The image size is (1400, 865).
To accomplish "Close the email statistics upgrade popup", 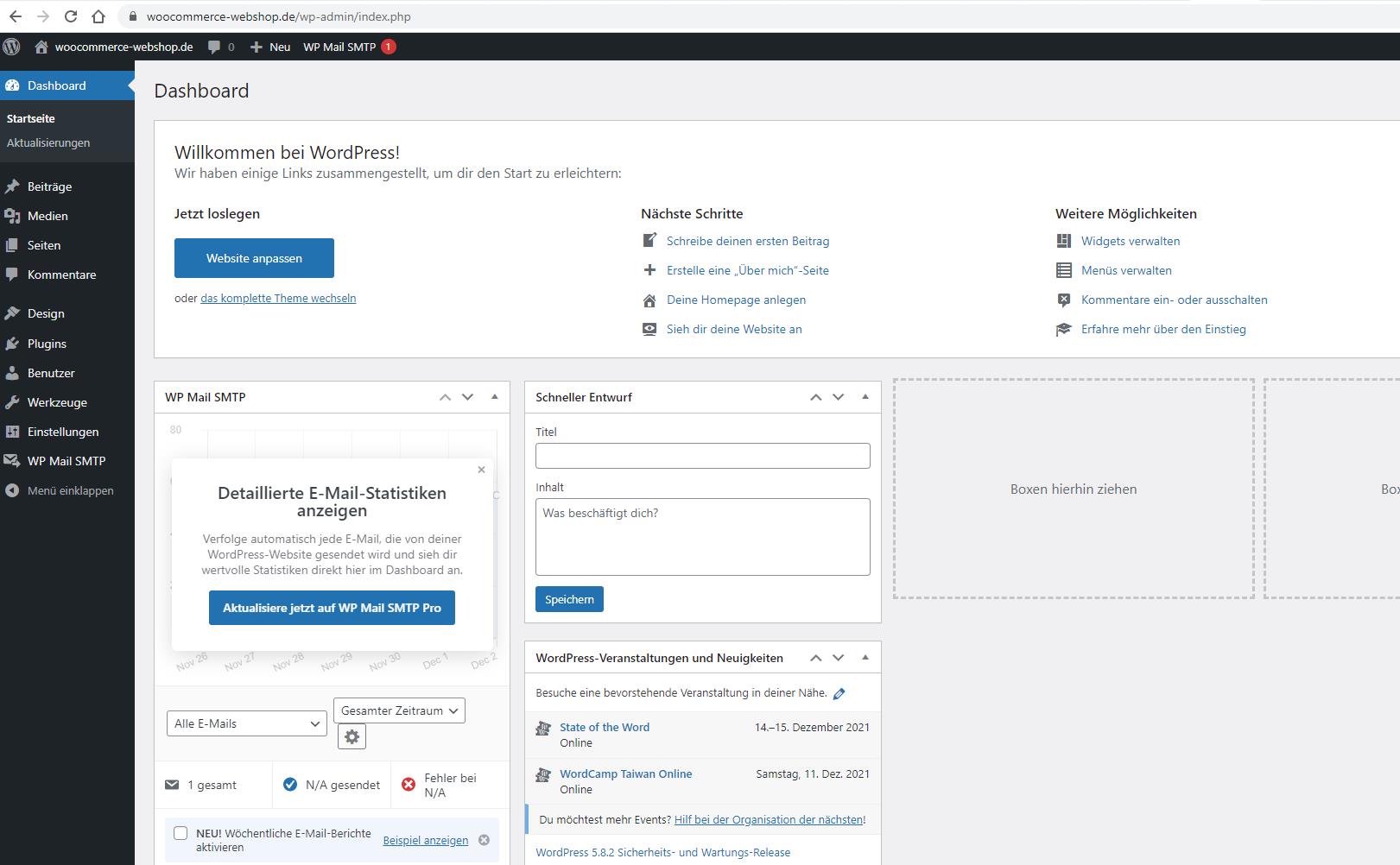I will coord(481,470).
